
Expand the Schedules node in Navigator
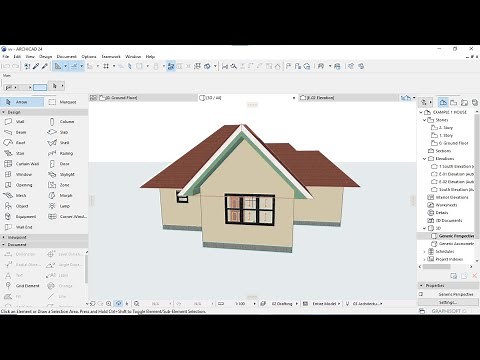(424, 252)
